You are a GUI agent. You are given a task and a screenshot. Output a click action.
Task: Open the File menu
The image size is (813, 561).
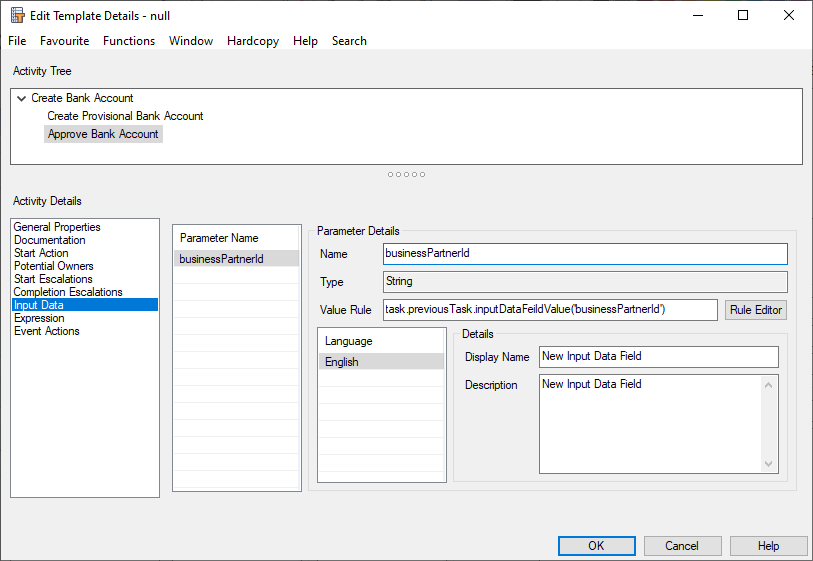(17, 41)
